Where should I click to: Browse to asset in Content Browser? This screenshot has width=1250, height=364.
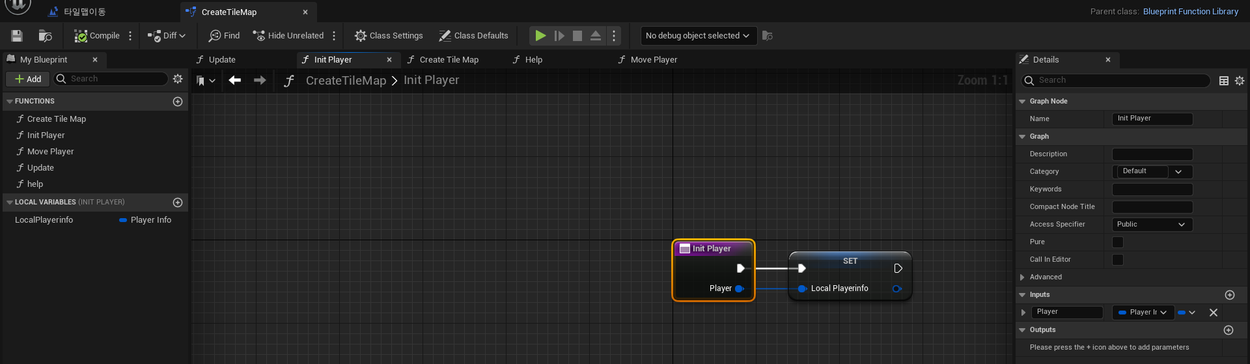point(45,36)
